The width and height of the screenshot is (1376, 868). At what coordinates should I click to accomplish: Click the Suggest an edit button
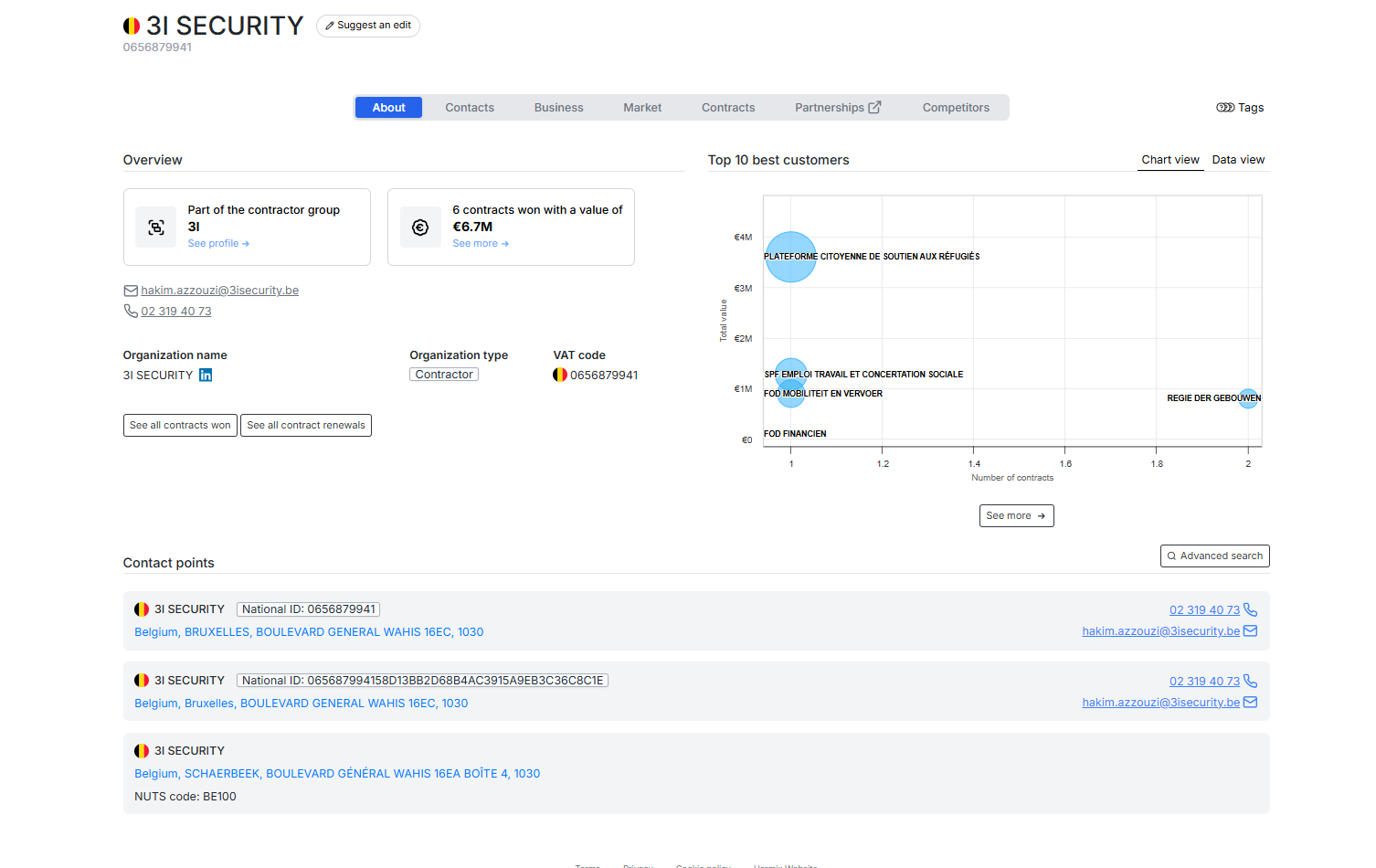(368, 26)
